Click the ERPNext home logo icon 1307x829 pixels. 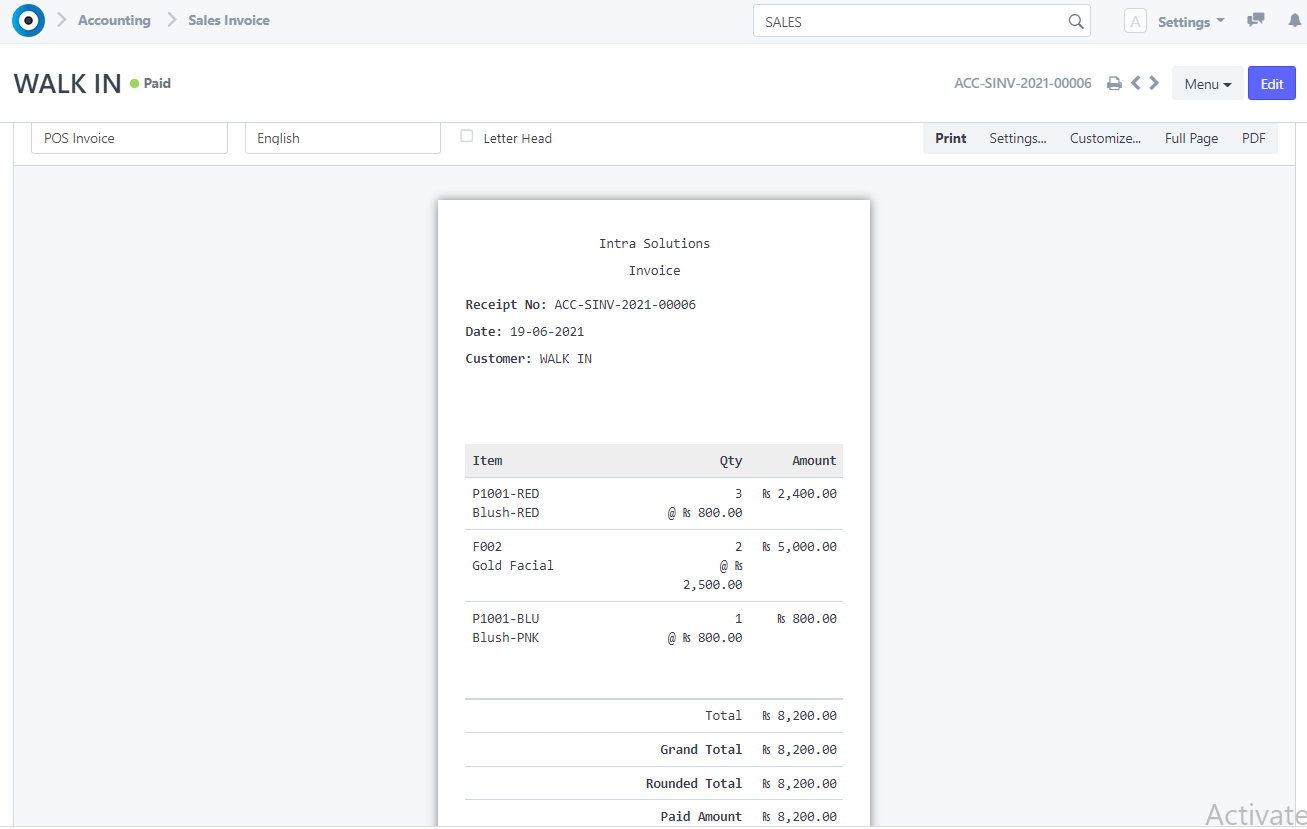pyautogui.click(x=28, y=20)
